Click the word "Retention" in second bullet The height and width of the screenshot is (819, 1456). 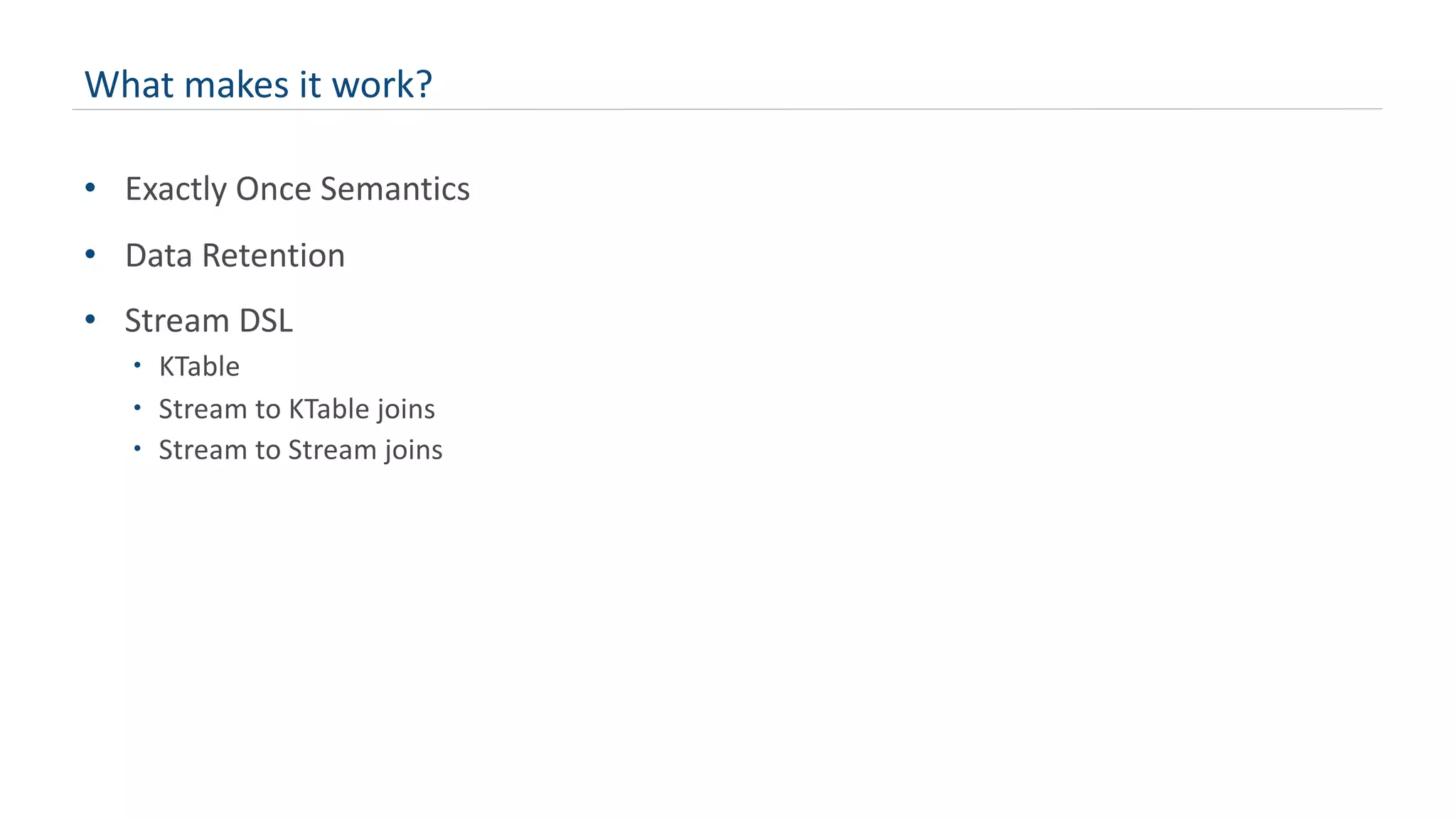coord(273,256)
